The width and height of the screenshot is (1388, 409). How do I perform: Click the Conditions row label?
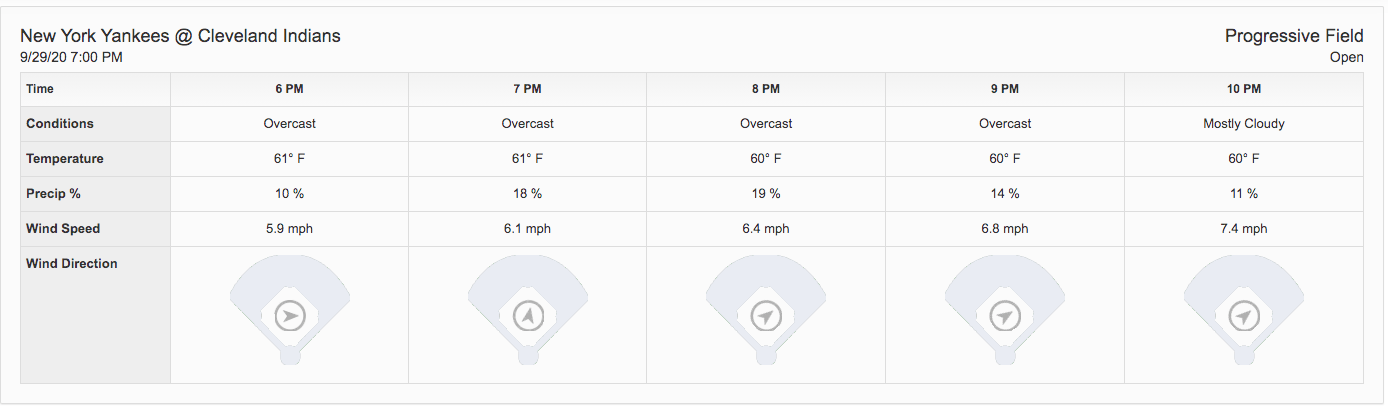pyautogui.click(x=60, y=124)
